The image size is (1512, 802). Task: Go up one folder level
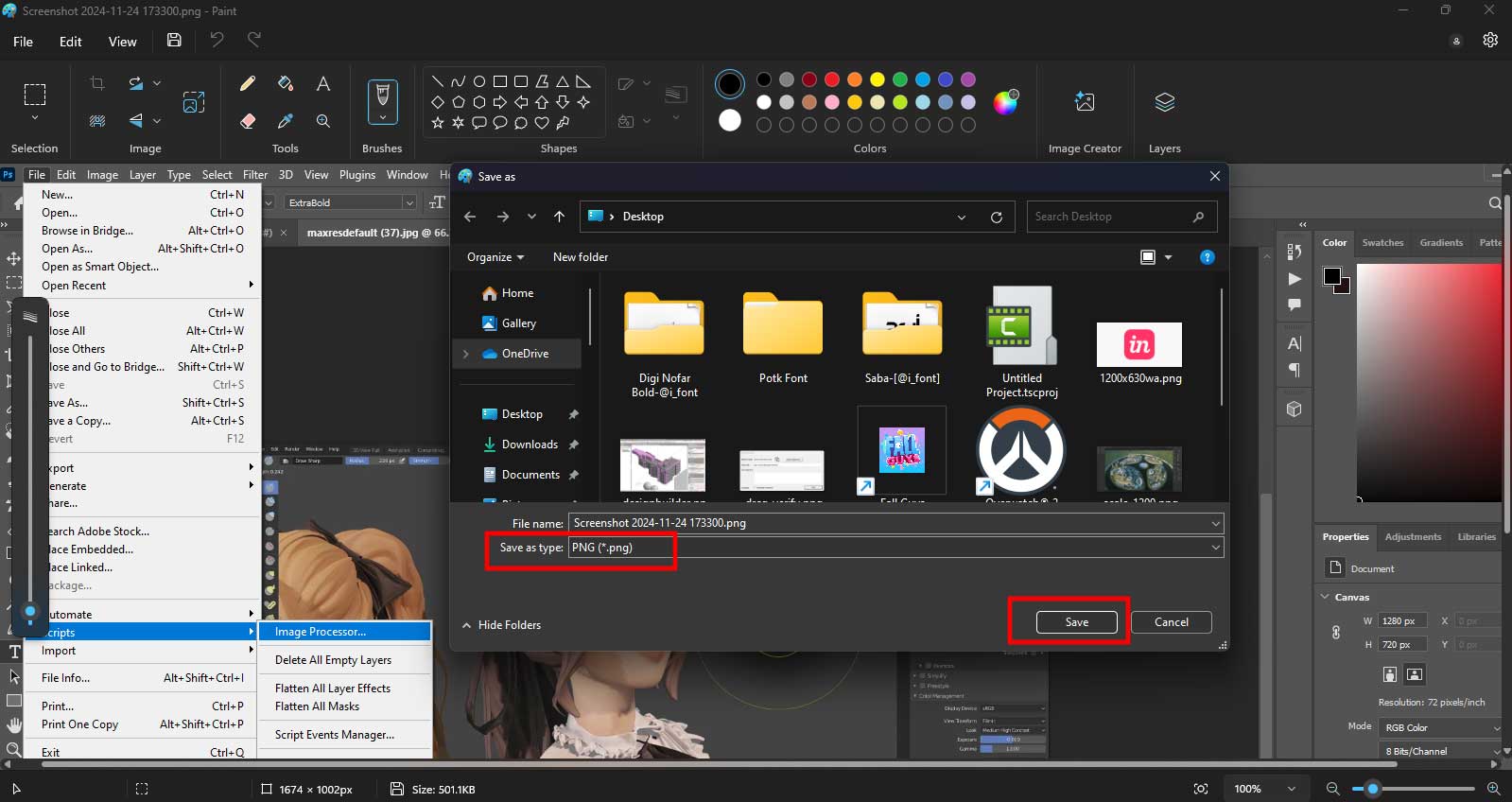tap(559, 217)
